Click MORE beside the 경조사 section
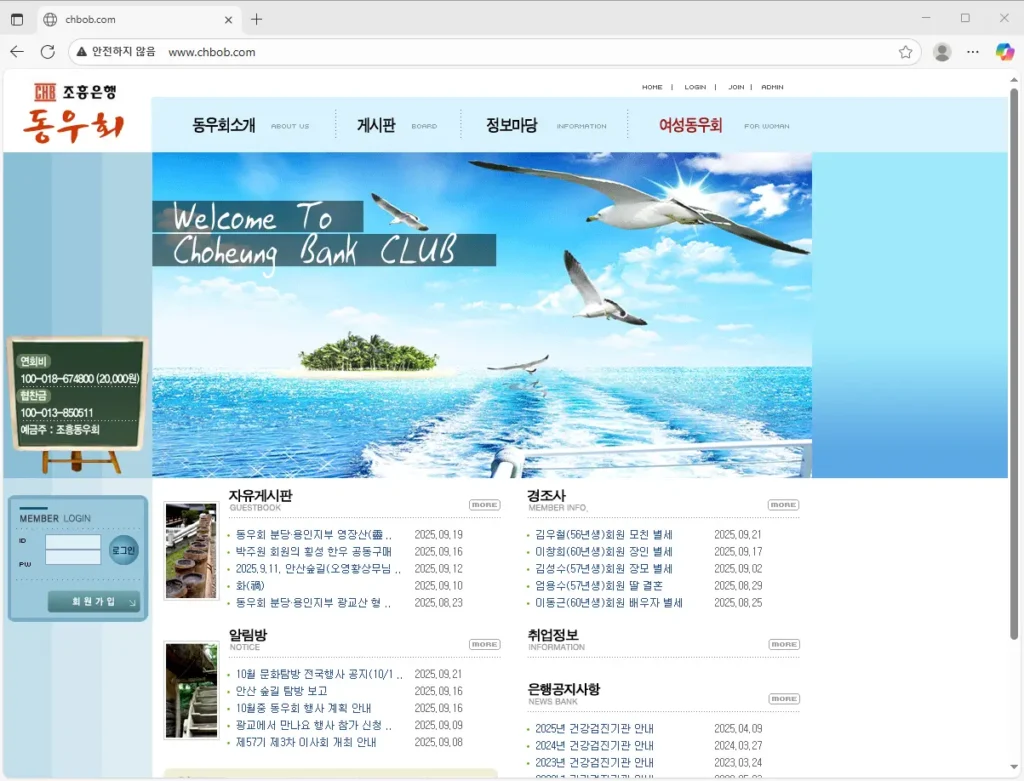Screen dimensions: 1024x781 pyautogui.click(x=783, y=505)
